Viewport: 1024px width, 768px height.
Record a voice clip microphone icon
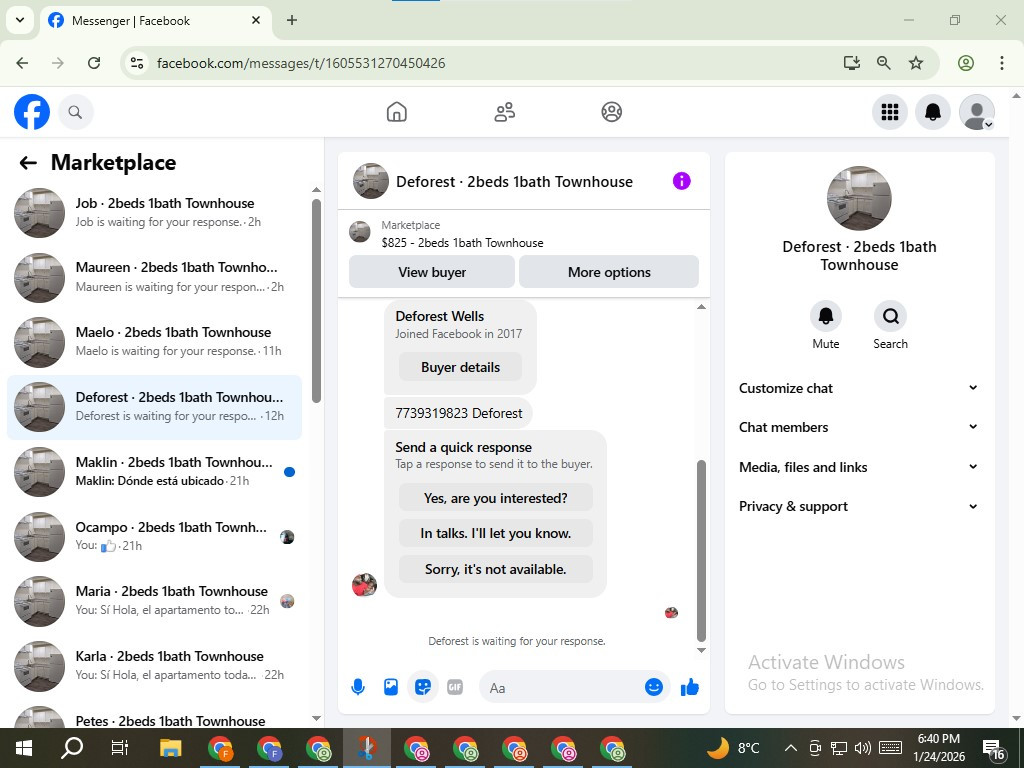click(358, 687)
